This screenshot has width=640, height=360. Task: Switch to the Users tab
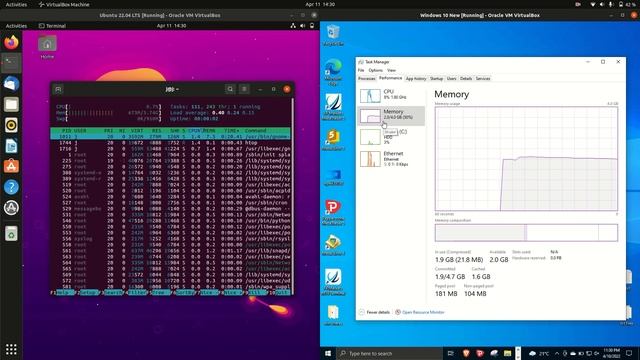[451, 78]
